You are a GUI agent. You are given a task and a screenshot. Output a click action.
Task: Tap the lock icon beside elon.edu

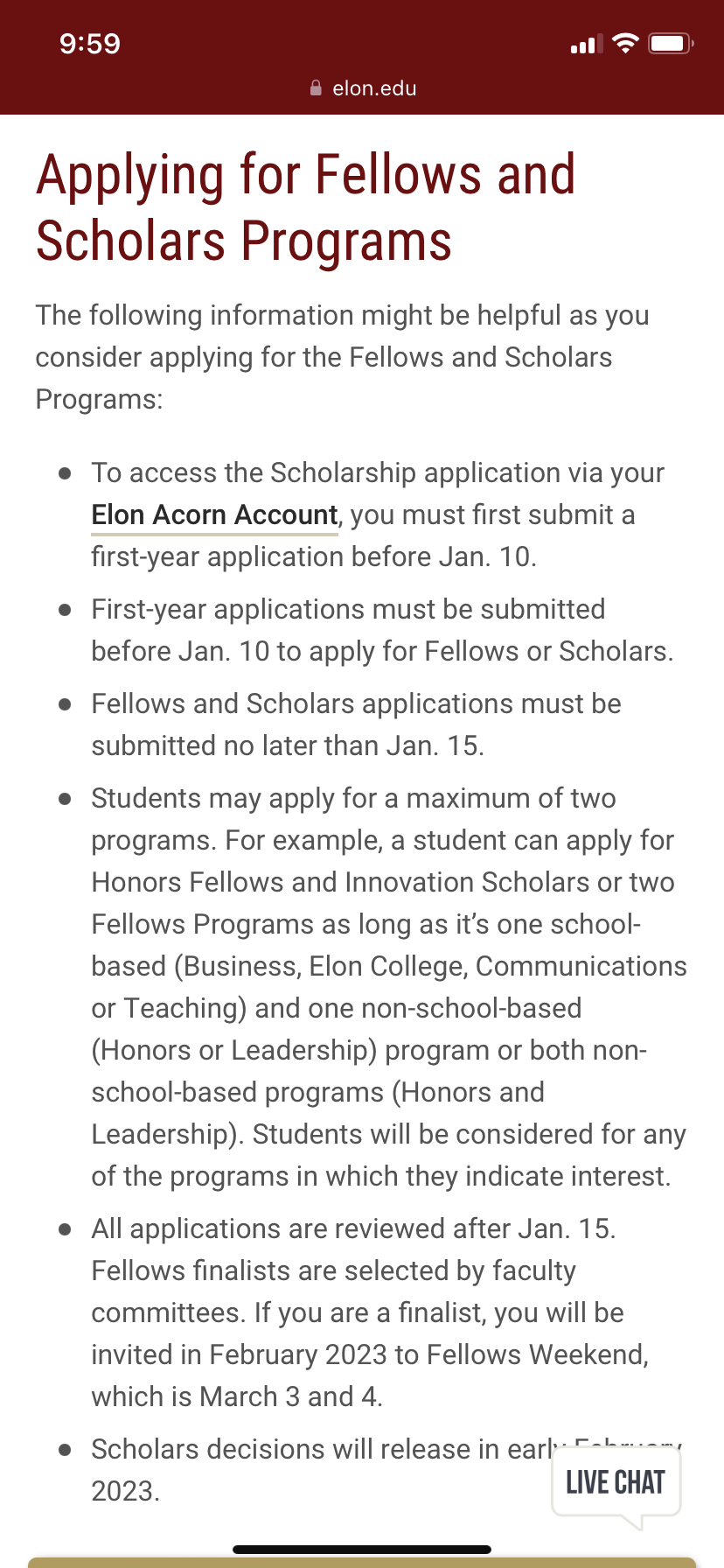316,88
